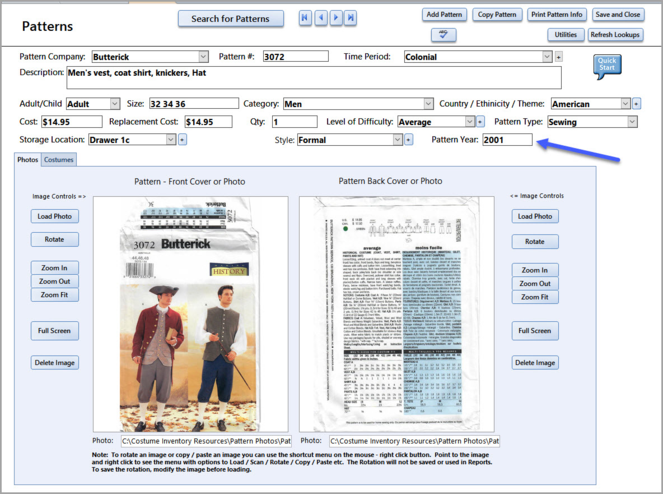This screenshot has width=663, height=494.
Task: Switch to the Costumes tab
Action: coord(59,159)
